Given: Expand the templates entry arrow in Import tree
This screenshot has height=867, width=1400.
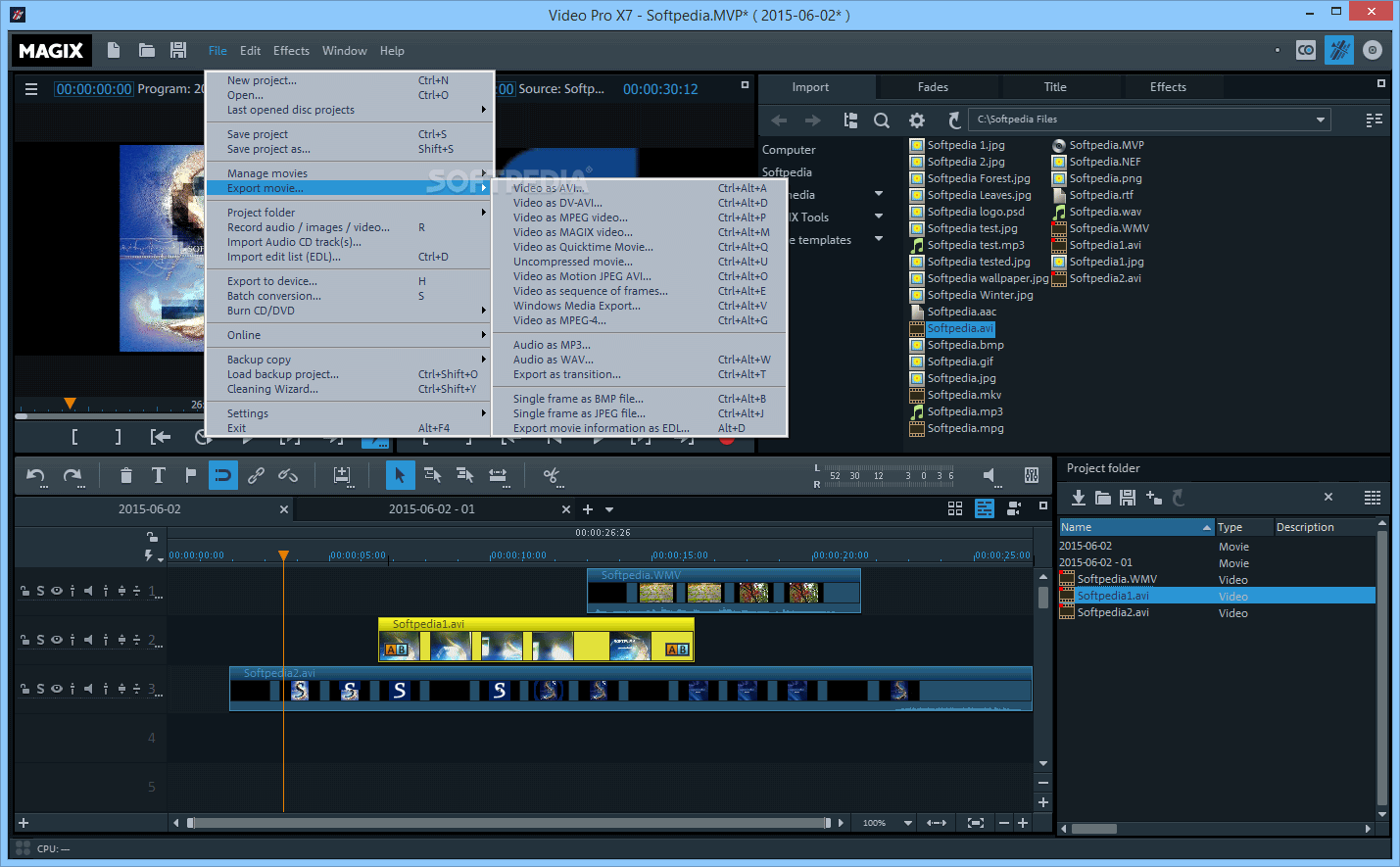Looking at the screenshot, I should coord(879,240).
